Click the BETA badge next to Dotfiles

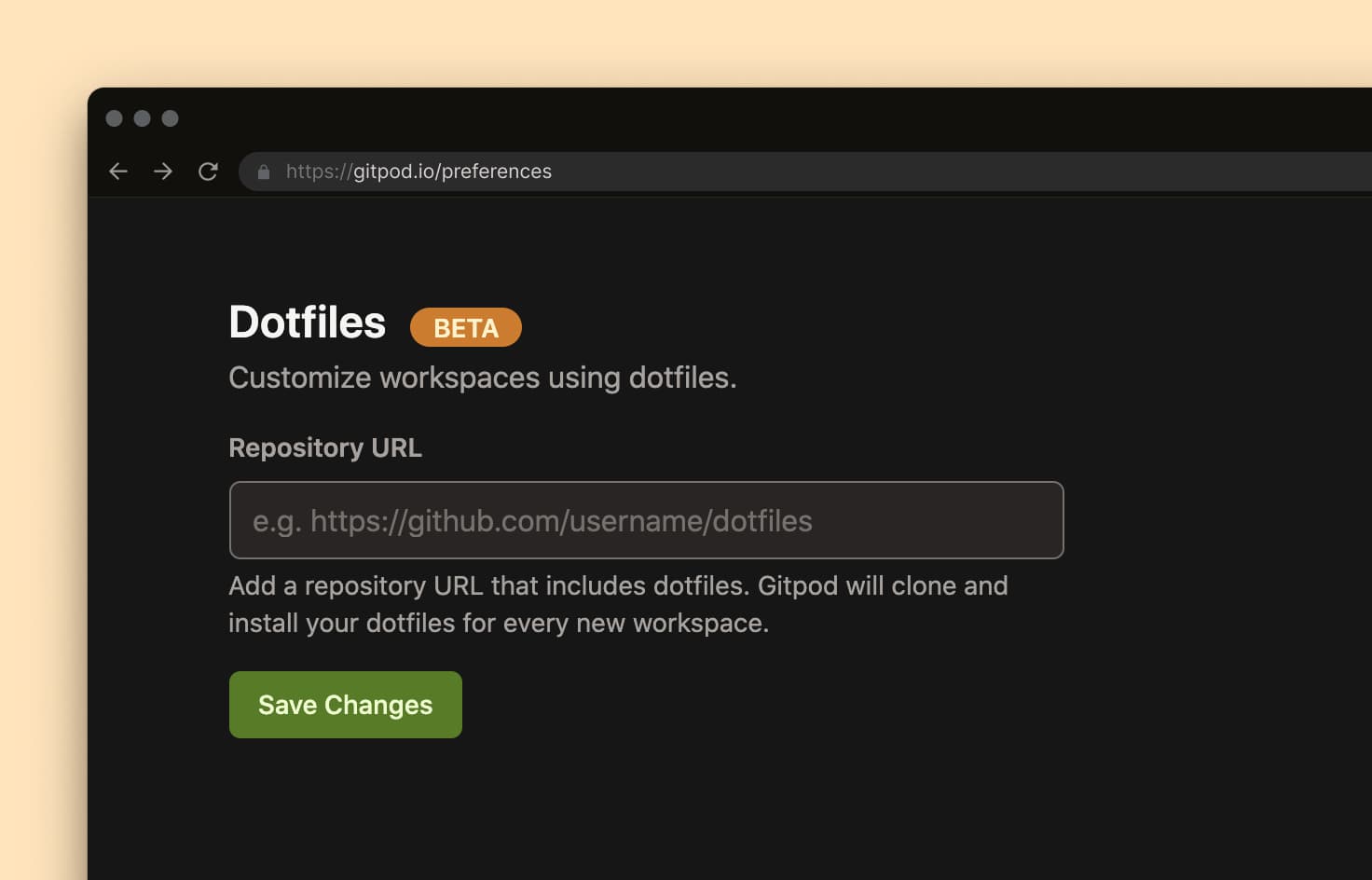[x=465, y=327]
